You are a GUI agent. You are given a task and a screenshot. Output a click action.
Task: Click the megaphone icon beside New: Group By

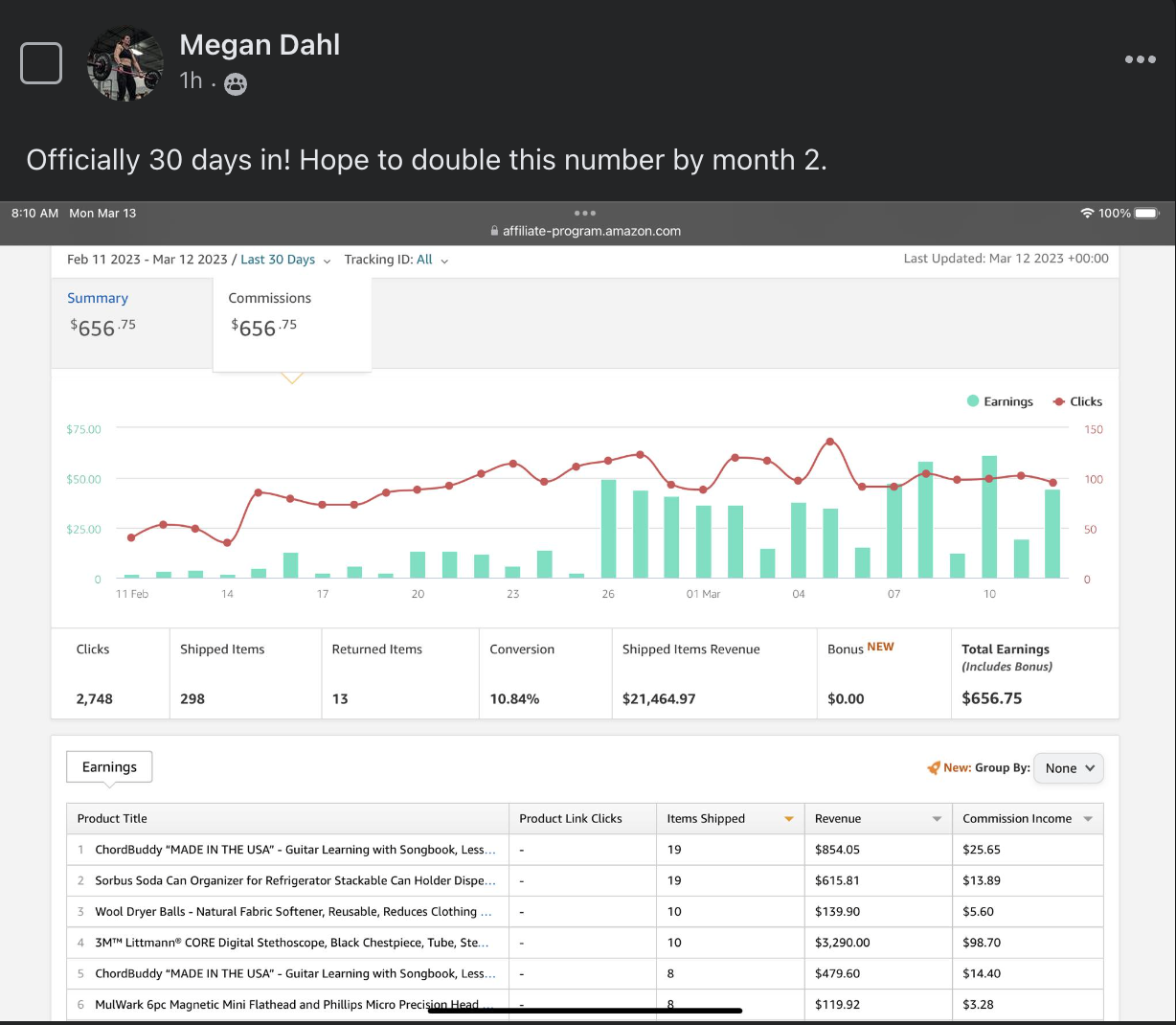pyautogui.click(x=934, y=767)
